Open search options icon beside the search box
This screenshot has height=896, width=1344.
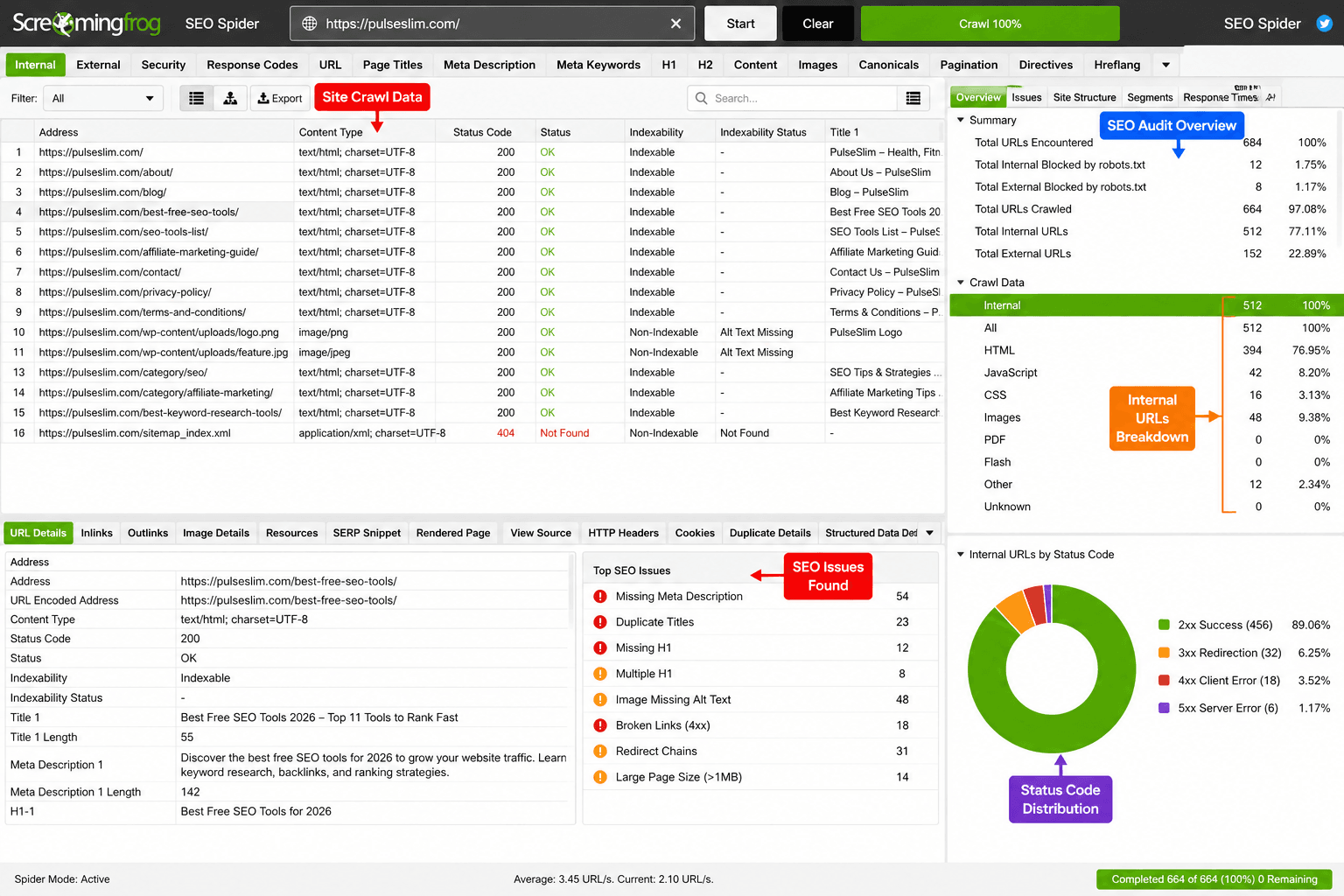[x=913, y=98]
